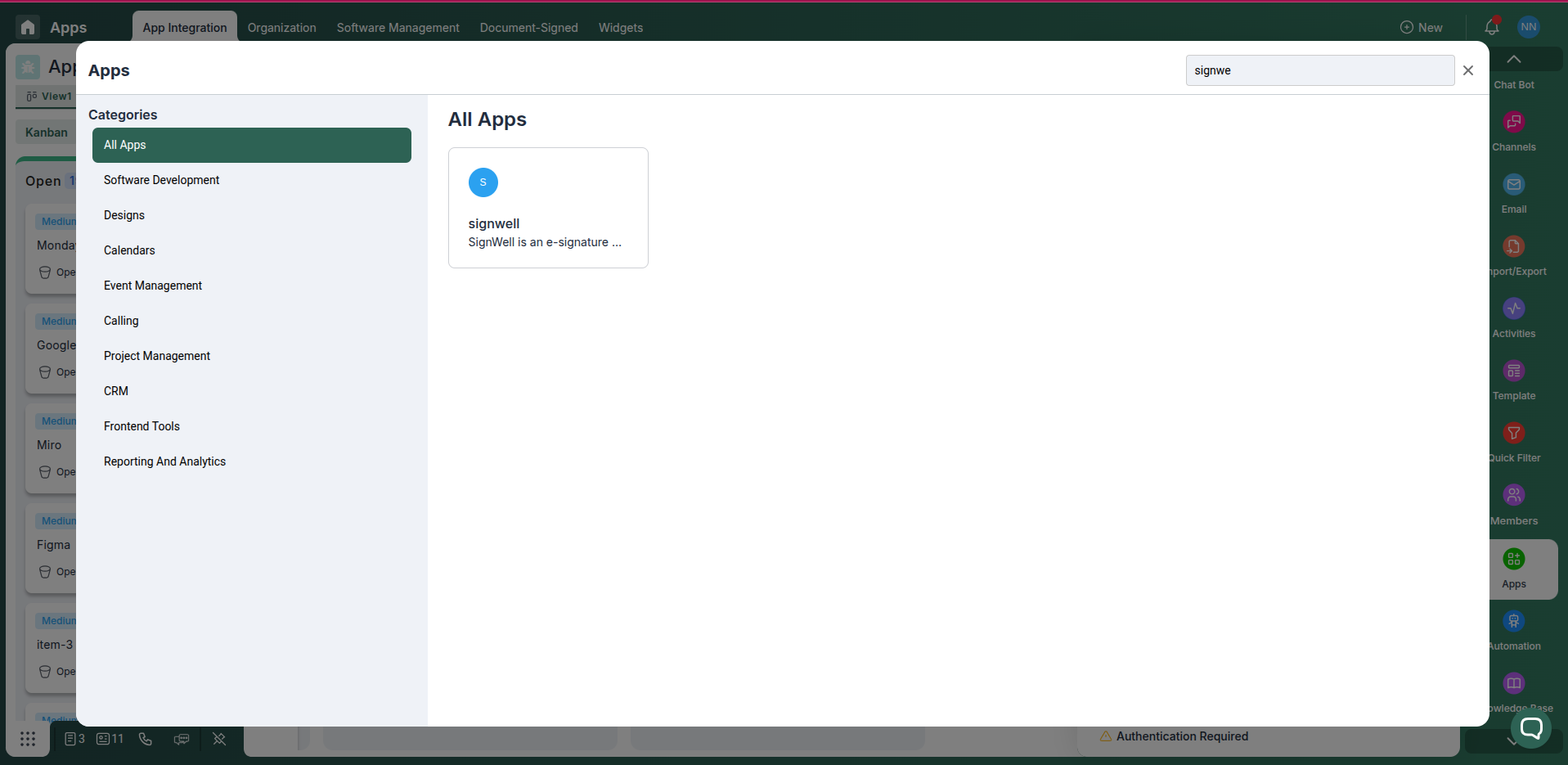Open the app launcher grid icon
Image resolution: width=1568 pixels, height=765 pixels.
(x=29, y=739)
